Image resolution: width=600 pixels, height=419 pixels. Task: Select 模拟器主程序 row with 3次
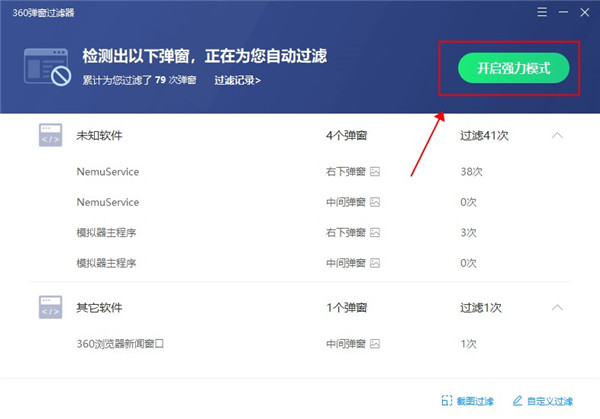300,232
